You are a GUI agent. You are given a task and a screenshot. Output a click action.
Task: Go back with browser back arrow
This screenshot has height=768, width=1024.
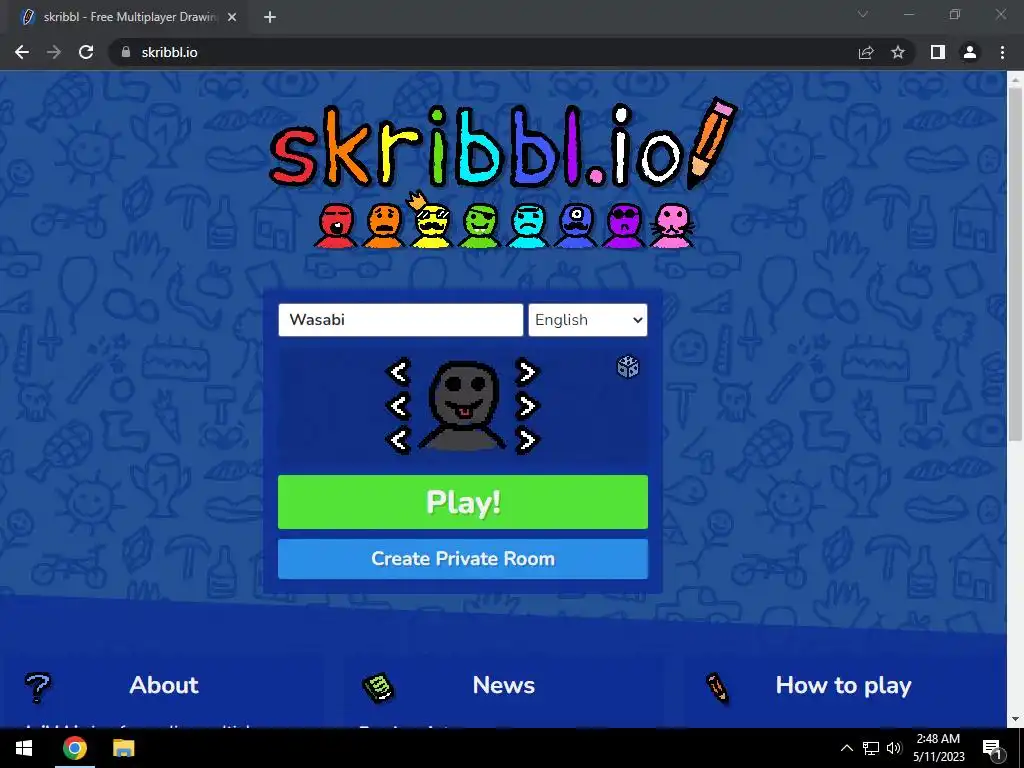[22, 52]
